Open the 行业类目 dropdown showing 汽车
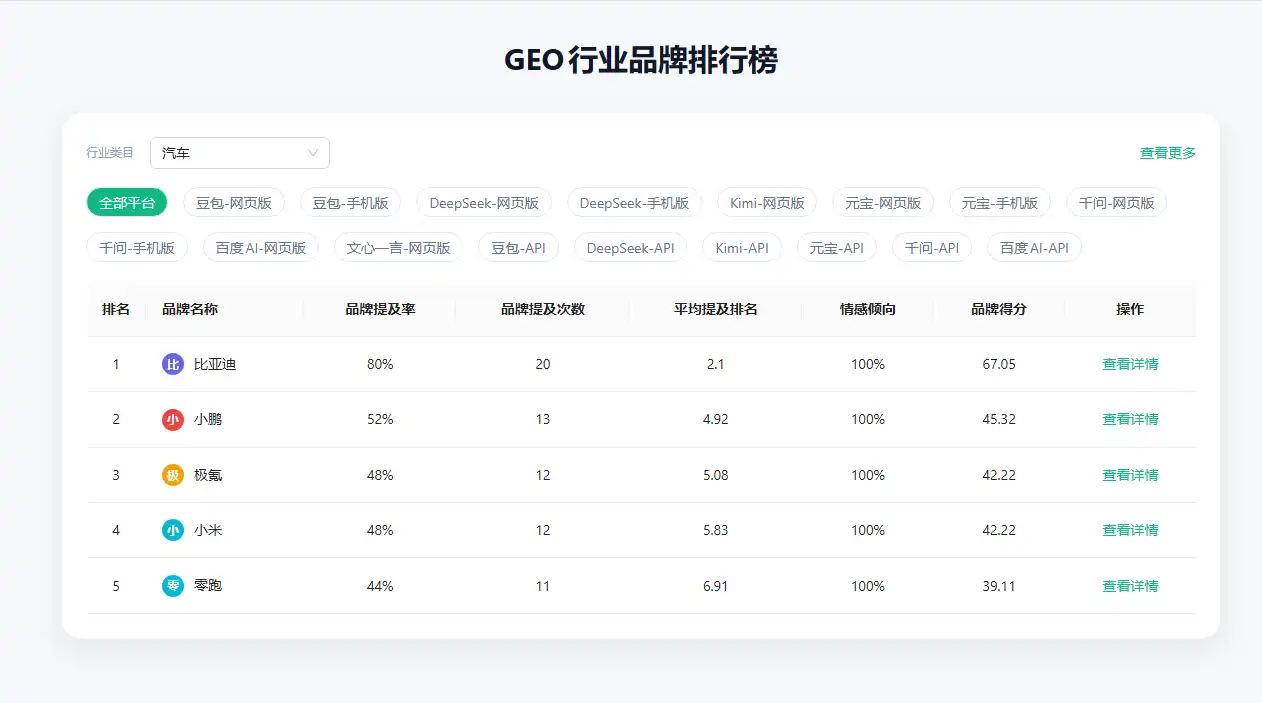 coord(240,153)
